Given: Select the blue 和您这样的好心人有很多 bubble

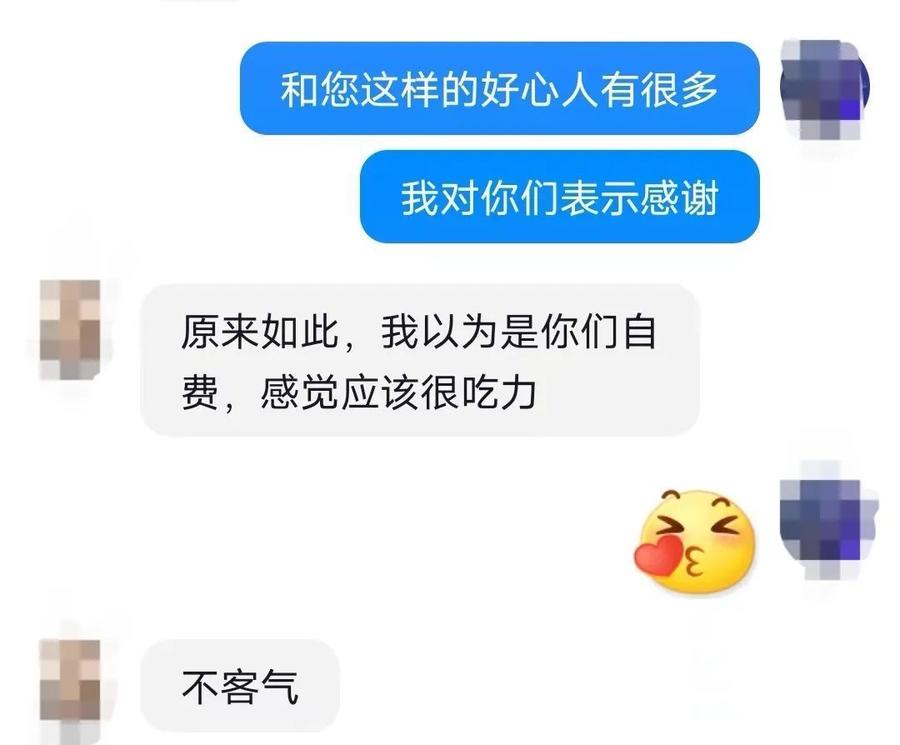Looking at the screenshot, I should click(x=499, y=88).
